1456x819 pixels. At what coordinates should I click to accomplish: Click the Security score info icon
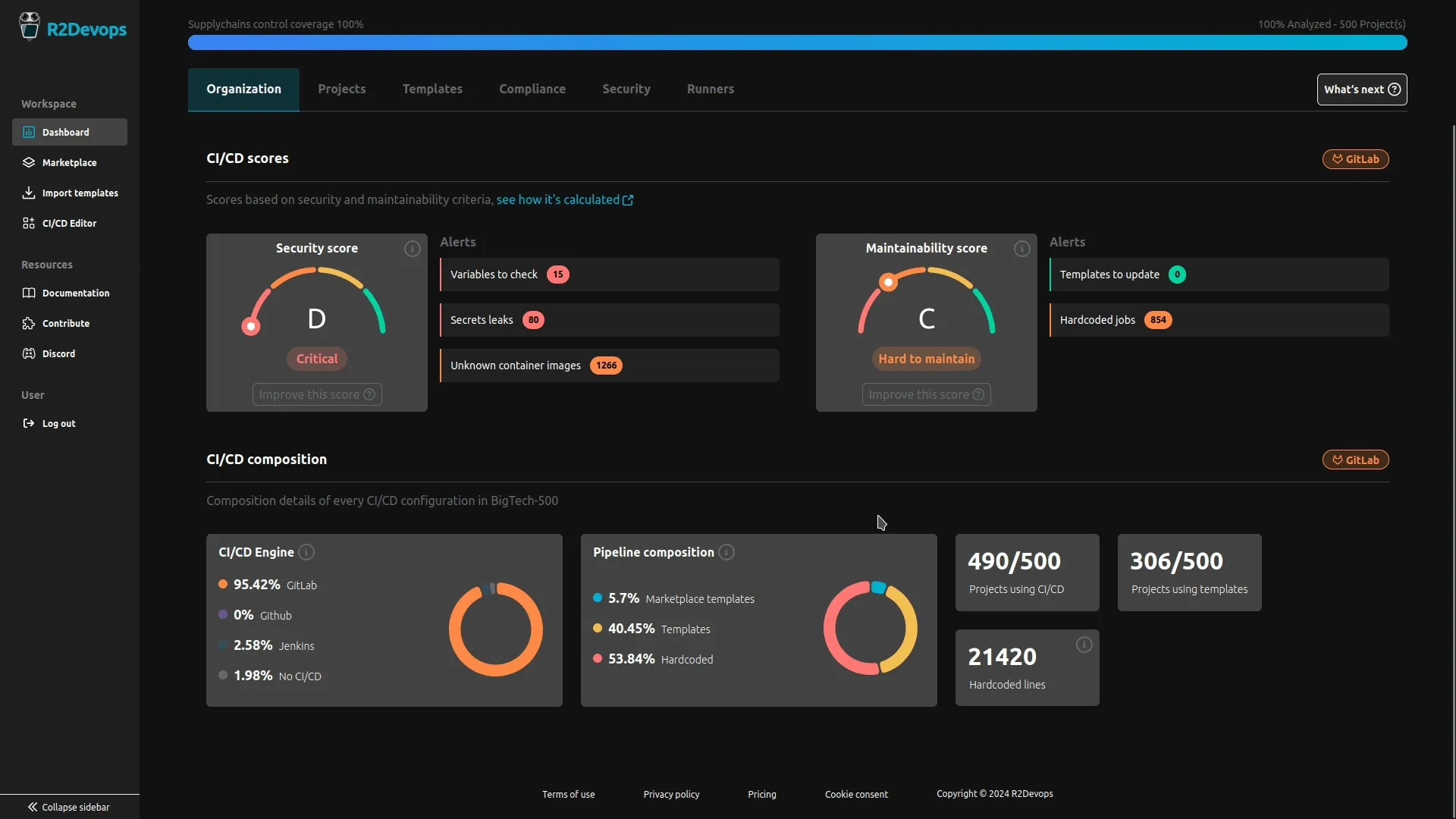pyautogui.click(x=412, y=249)
